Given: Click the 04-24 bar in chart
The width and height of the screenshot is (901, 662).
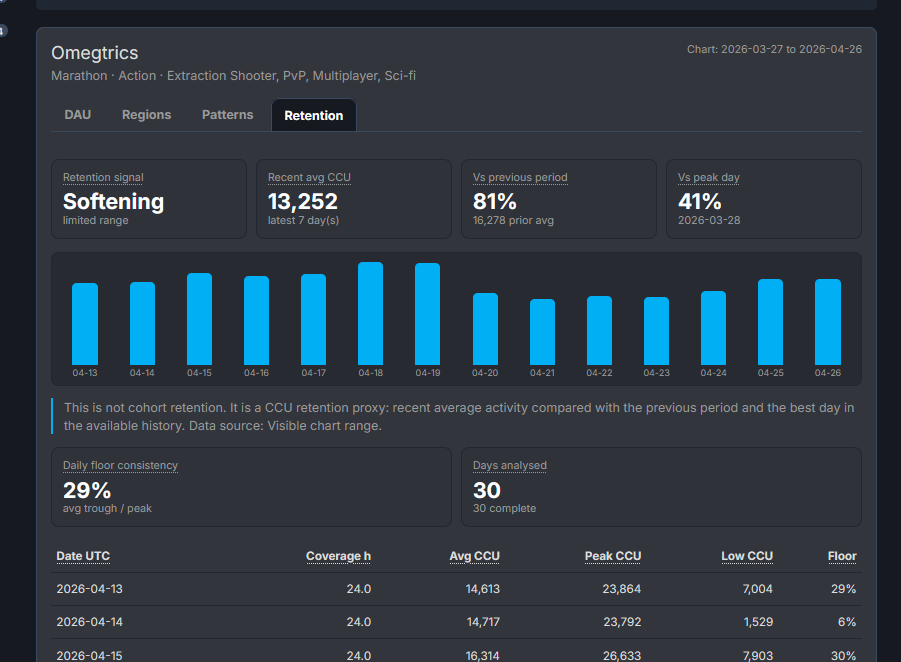Looking at the screenshot, I should click(714, 328).
